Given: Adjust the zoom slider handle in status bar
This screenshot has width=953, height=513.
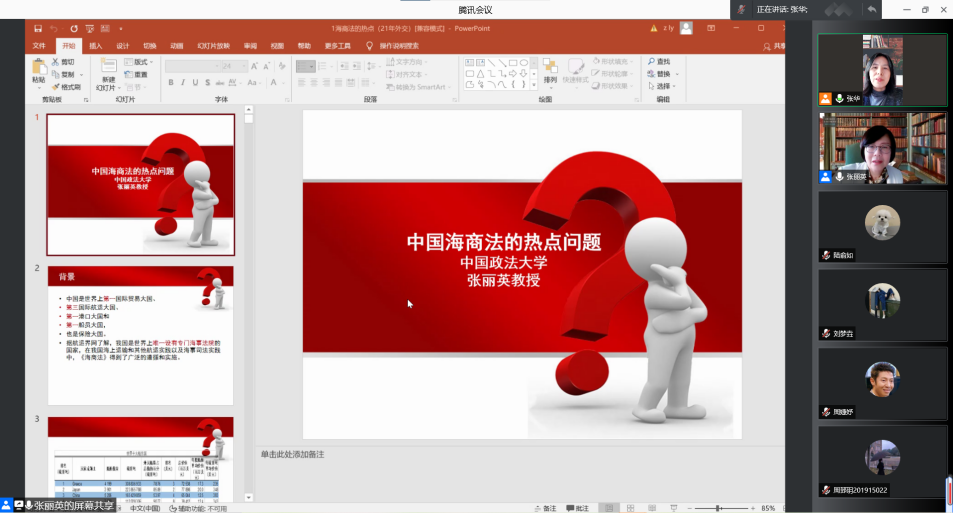Looking at the screenshot, I should pos(718,508).
